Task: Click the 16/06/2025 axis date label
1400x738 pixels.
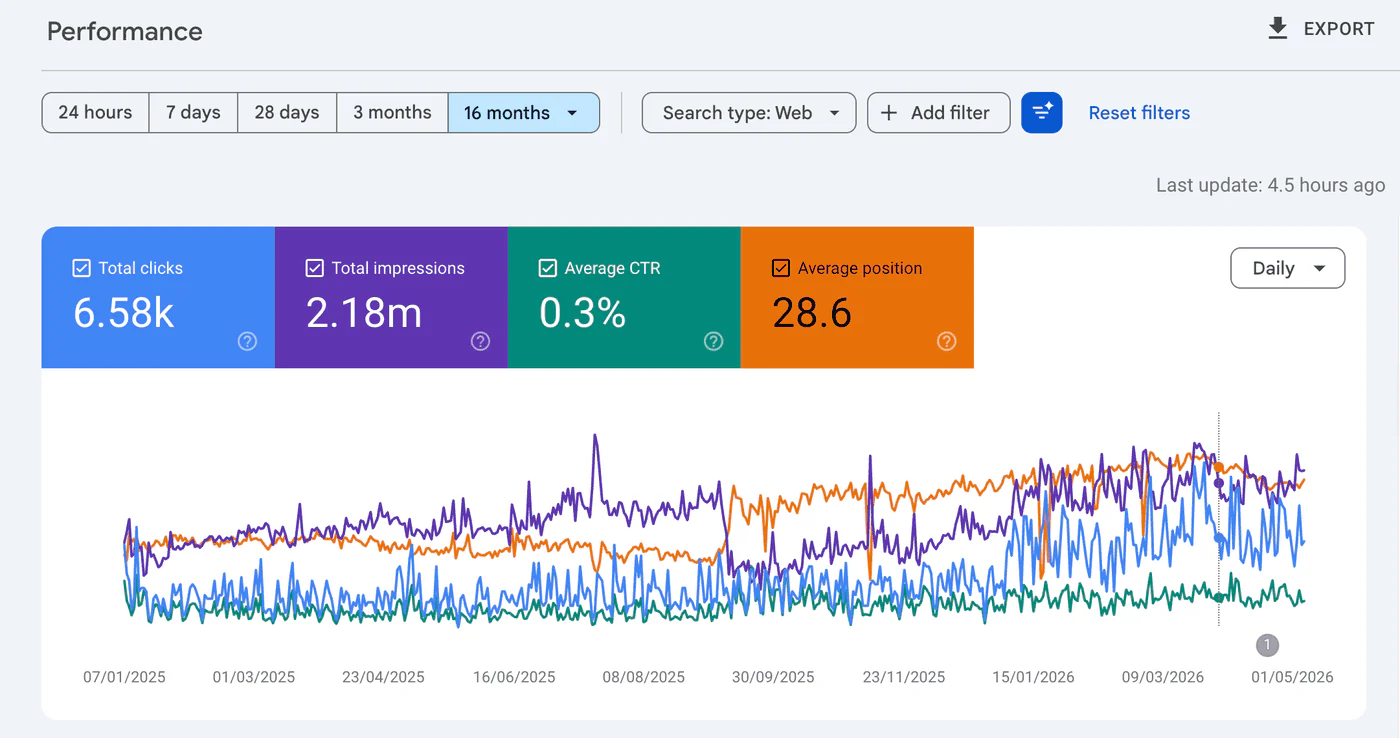Action: [x=514, y=677]
